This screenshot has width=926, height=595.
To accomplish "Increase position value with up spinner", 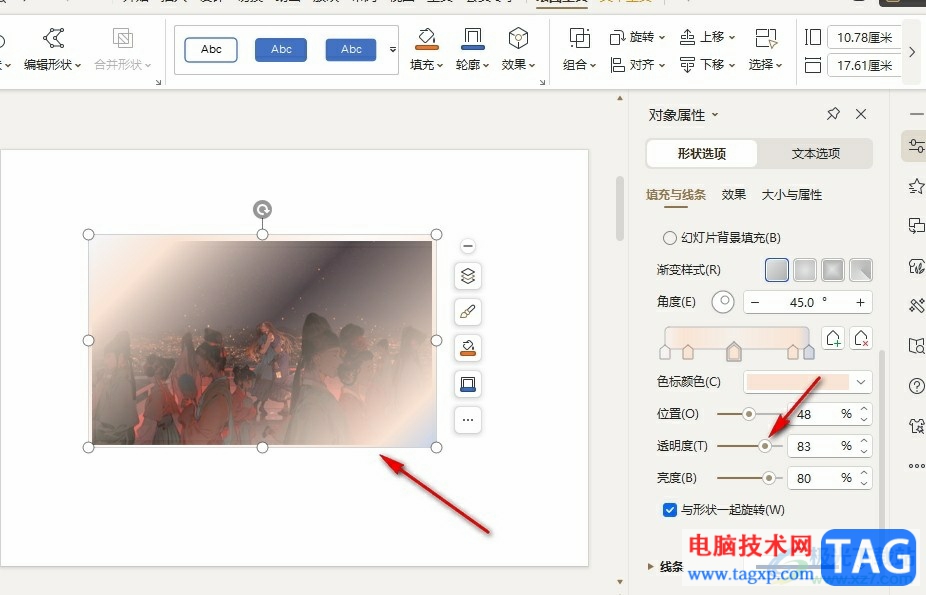I will [x=864, y=408].
